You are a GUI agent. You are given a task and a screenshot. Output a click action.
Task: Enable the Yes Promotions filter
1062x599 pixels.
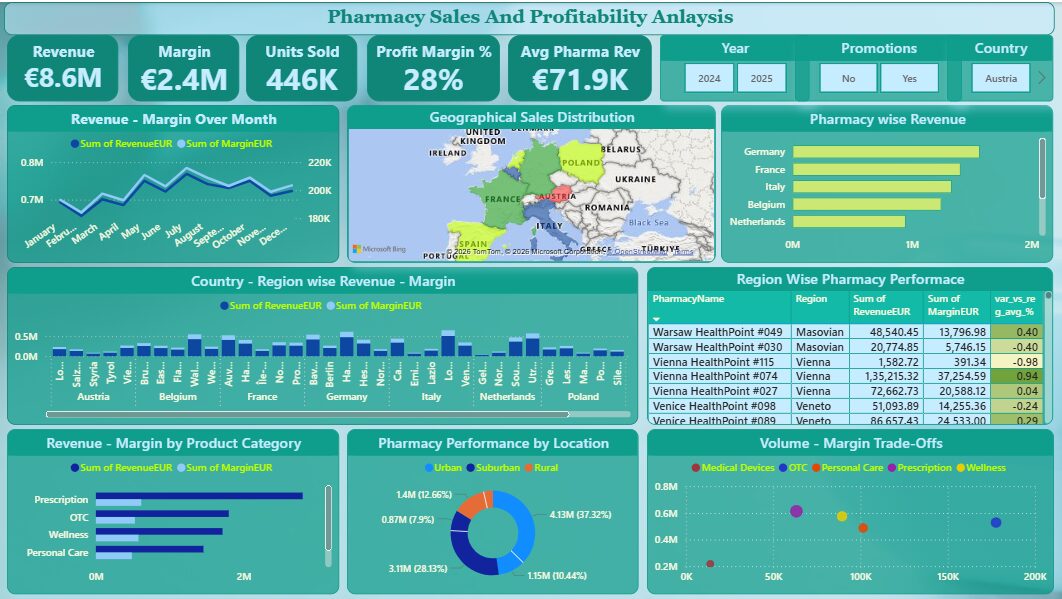[910, 77]
